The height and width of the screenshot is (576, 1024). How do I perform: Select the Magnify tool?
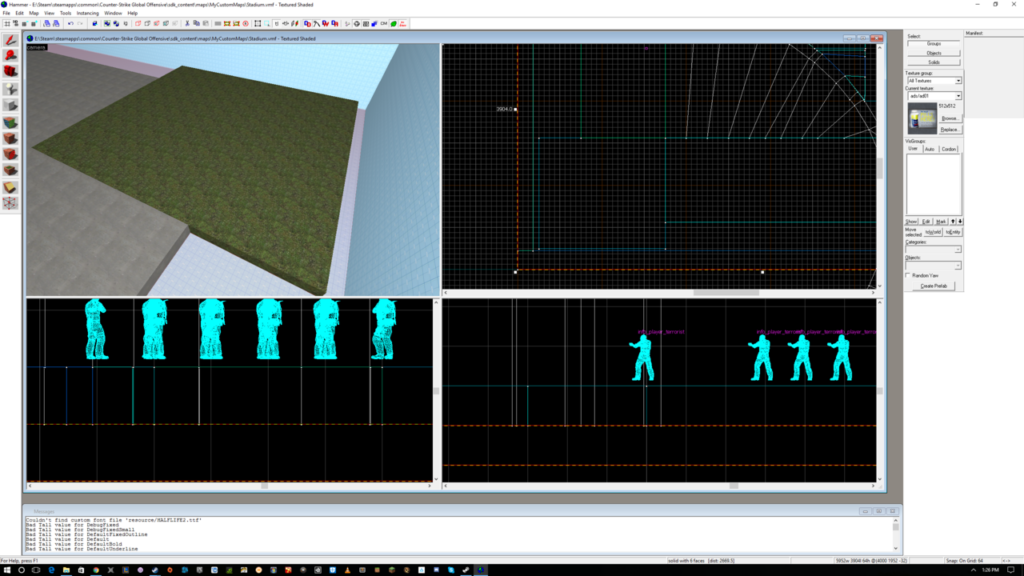point(10,56)
